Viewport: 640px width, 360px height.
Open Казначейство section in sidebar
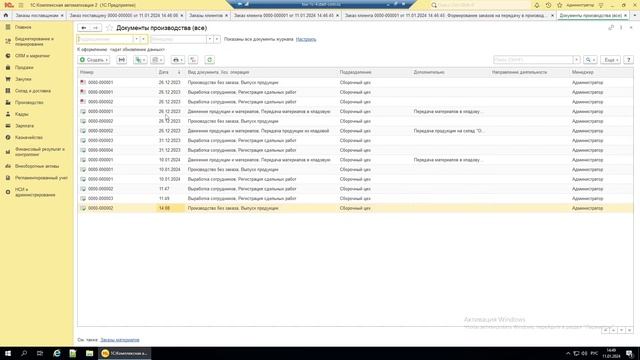(x=29, y=138)
